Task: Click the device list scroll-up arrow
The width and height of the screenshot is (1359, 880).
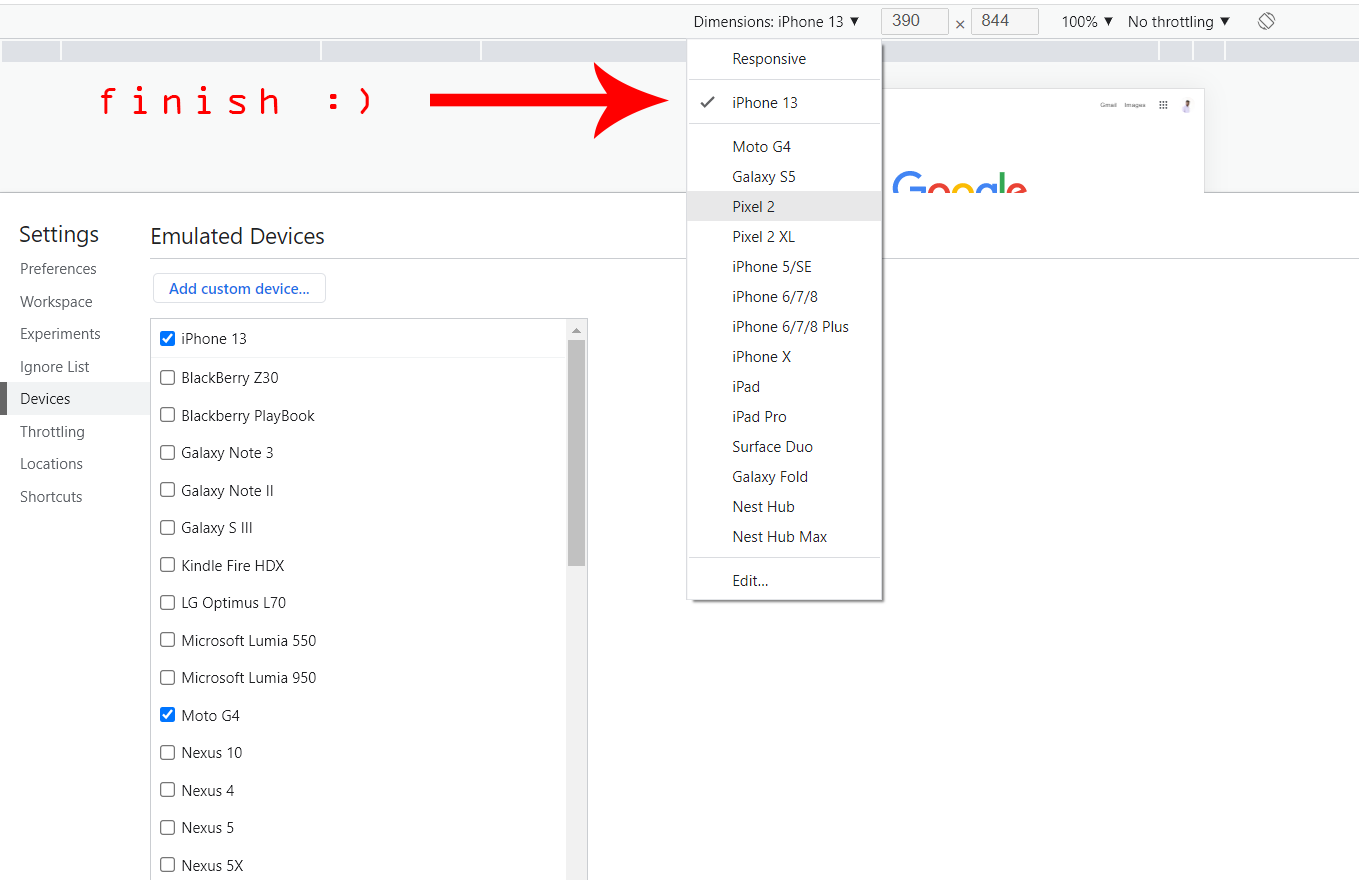Action: click(x=576, y=330)
